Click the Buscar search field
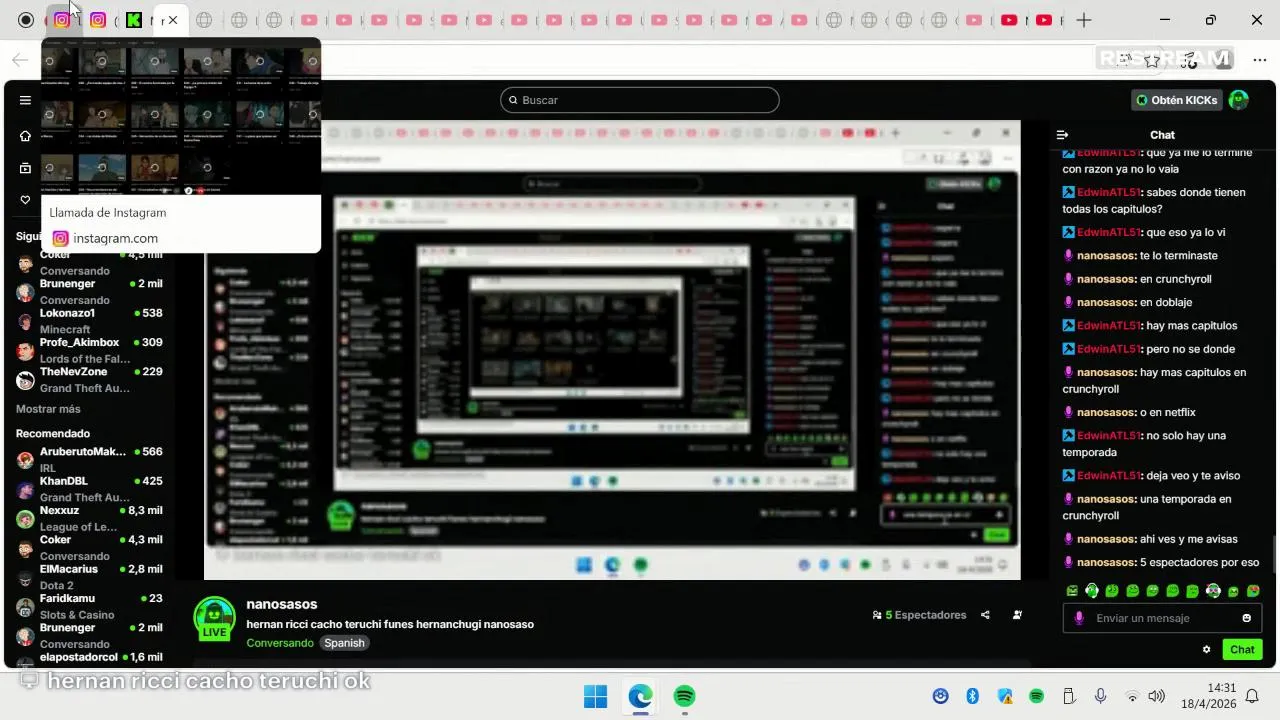Image resolution: width=1280 pixels, height=720 pixels. [x=640, y=100]
